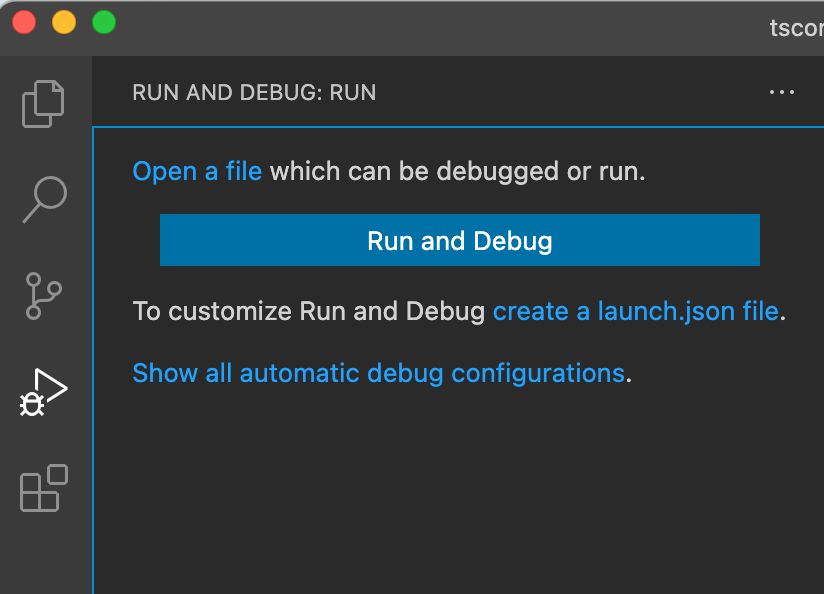Open the Views and More Actions ellipsis menu

coord(782,92)
